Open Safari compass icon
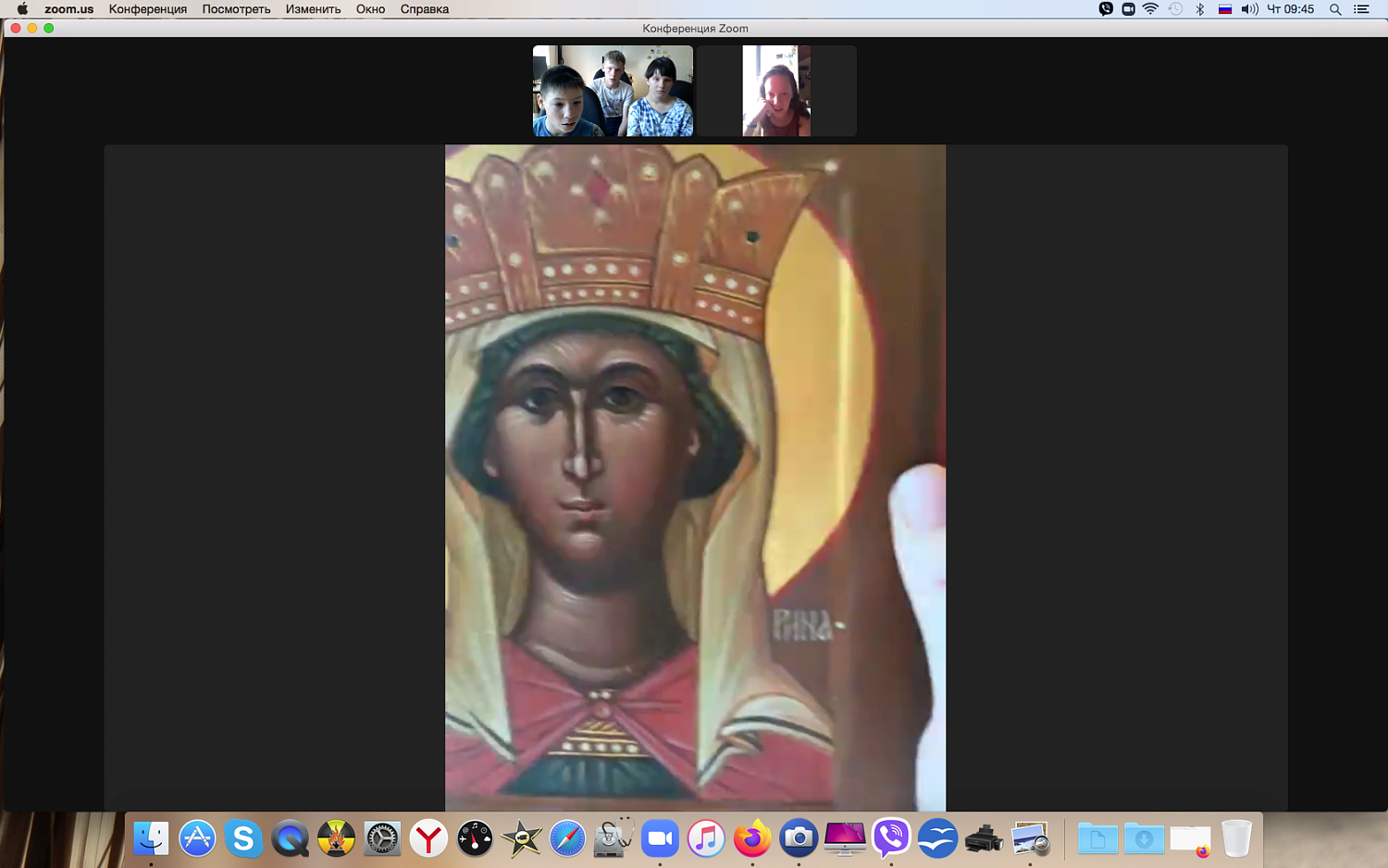 tap(567, 838)
